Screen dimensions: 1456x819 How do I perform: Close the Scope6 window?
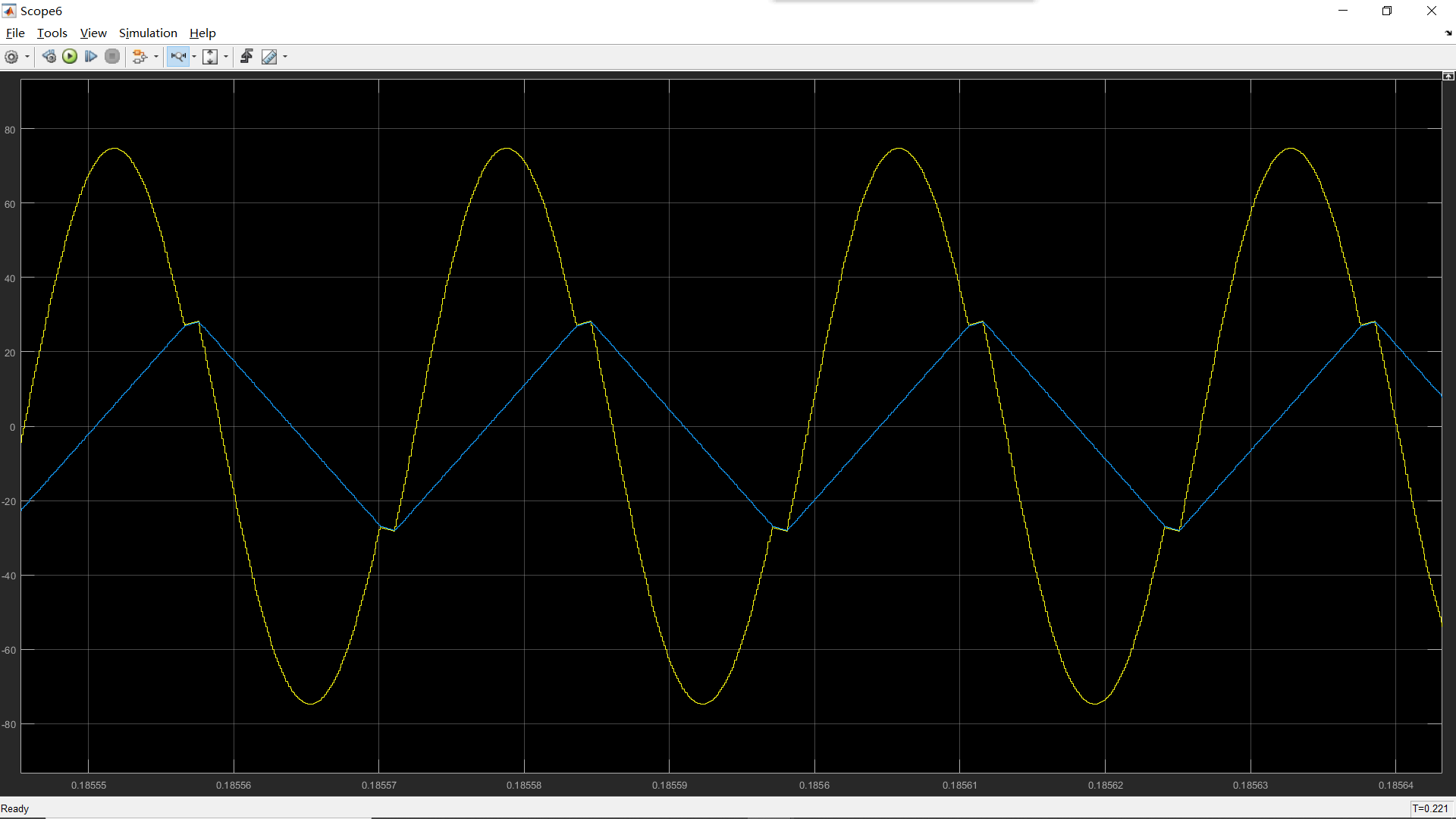tap(1432, 11)
